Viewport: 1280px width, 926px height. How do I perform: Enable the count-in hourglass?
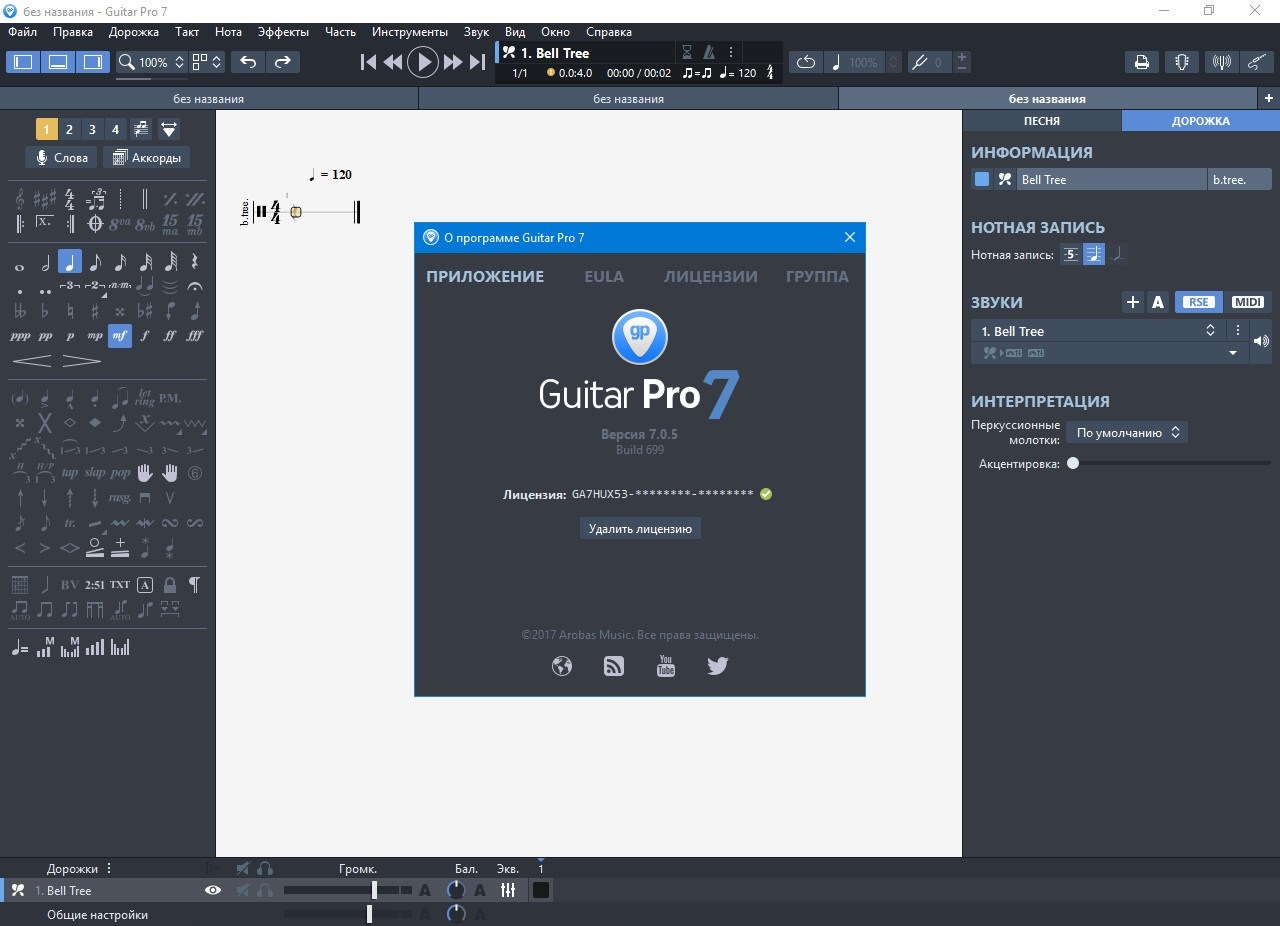(x=686, y=52)
